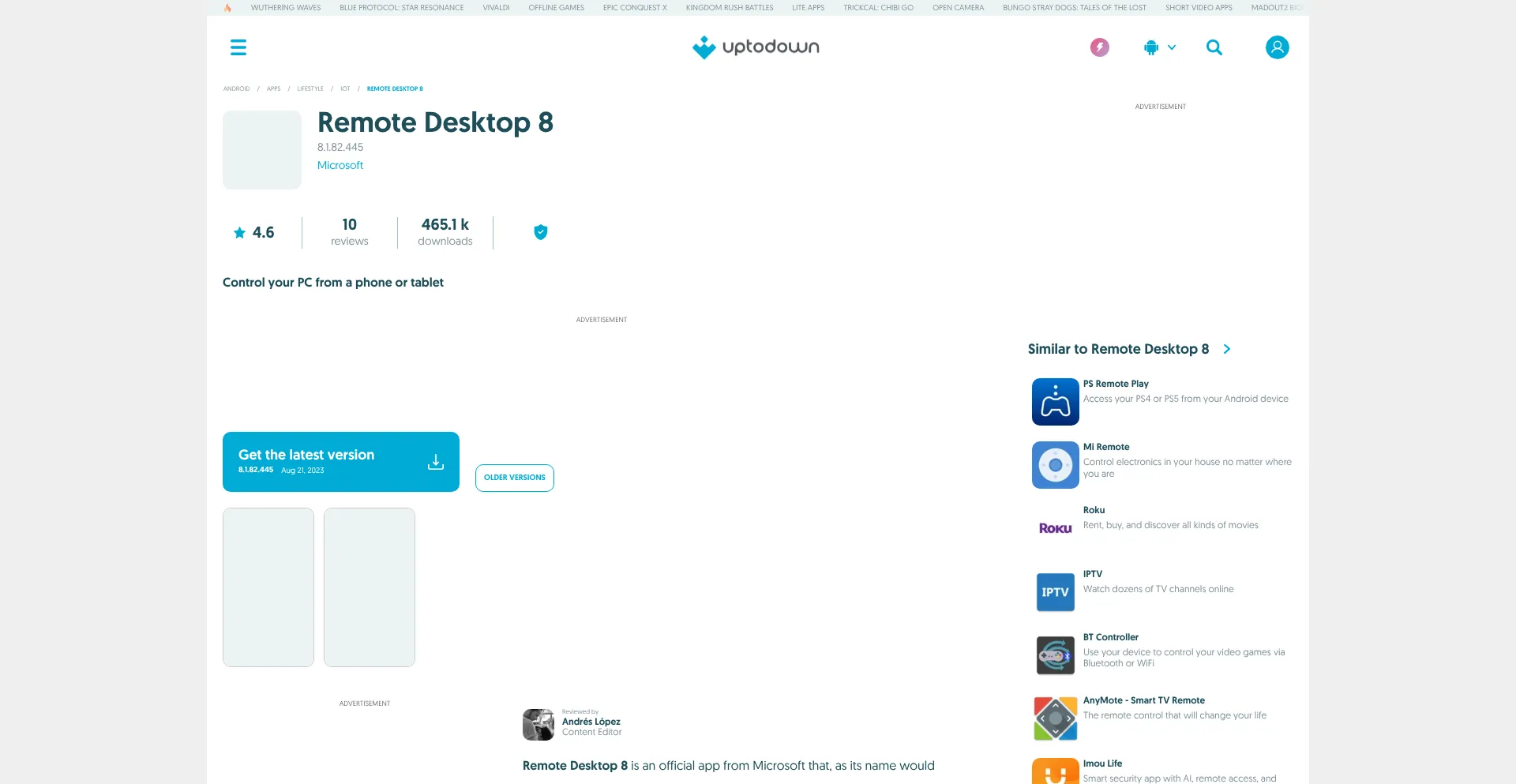This screenshot has width=1516, height=784.
Task: Open the Wuthering Waves top menu item
Action: click(x=286, y=8)
